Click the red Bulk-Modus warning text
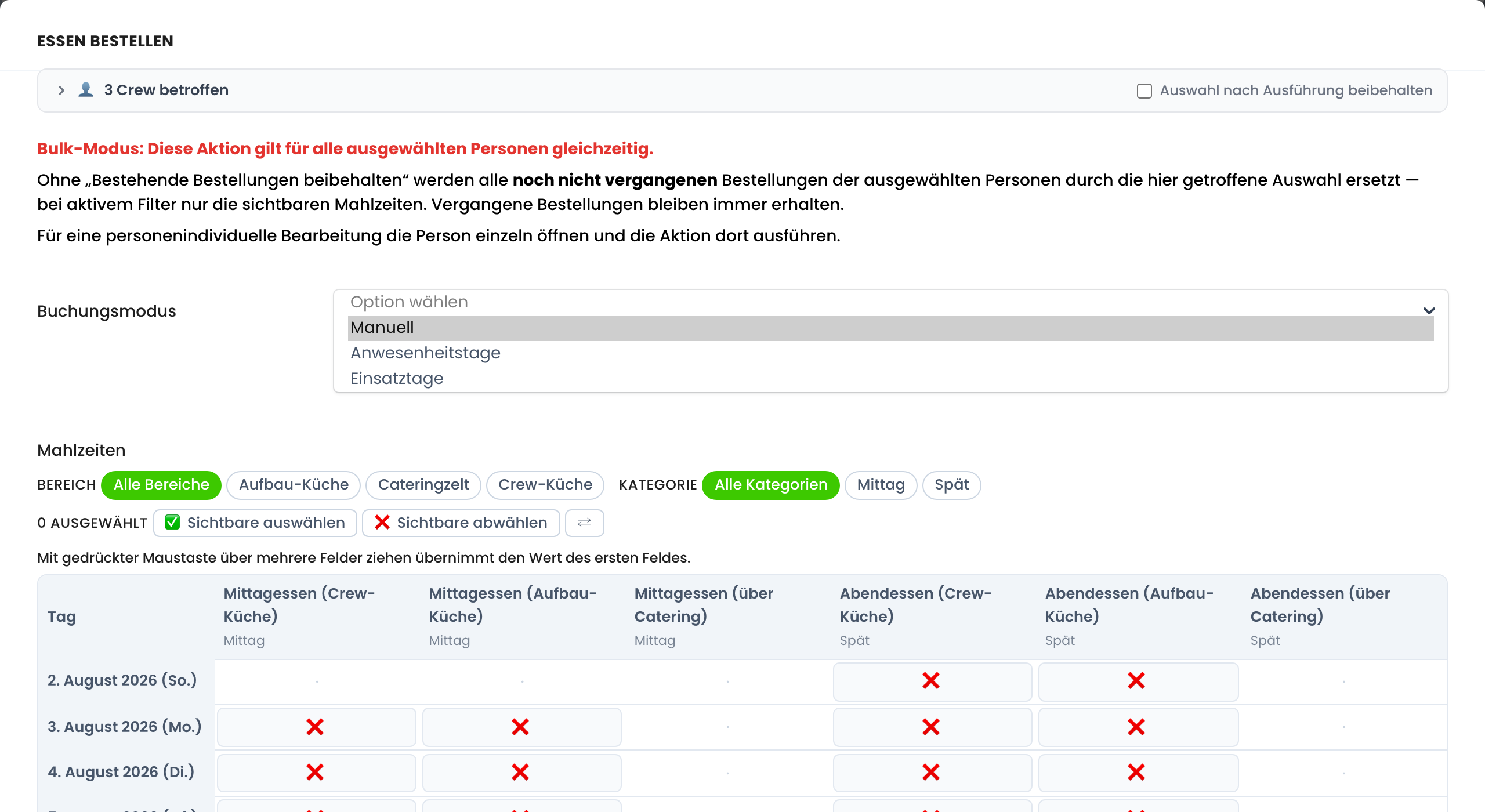Viewport: 1485px width, 812px height. click(x=345, y=149)
